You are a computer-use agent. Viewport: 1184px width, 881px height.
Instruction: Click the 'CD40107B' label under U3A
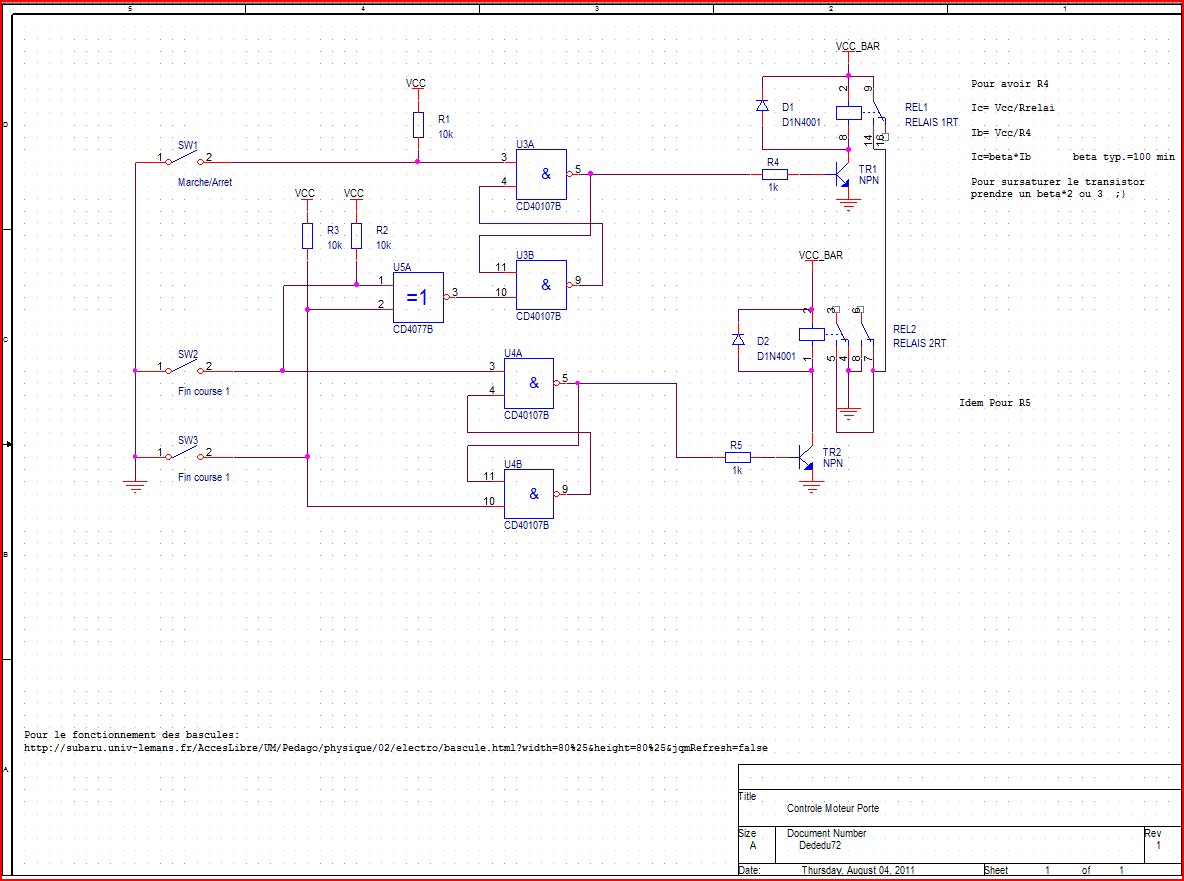pos(538,206)
